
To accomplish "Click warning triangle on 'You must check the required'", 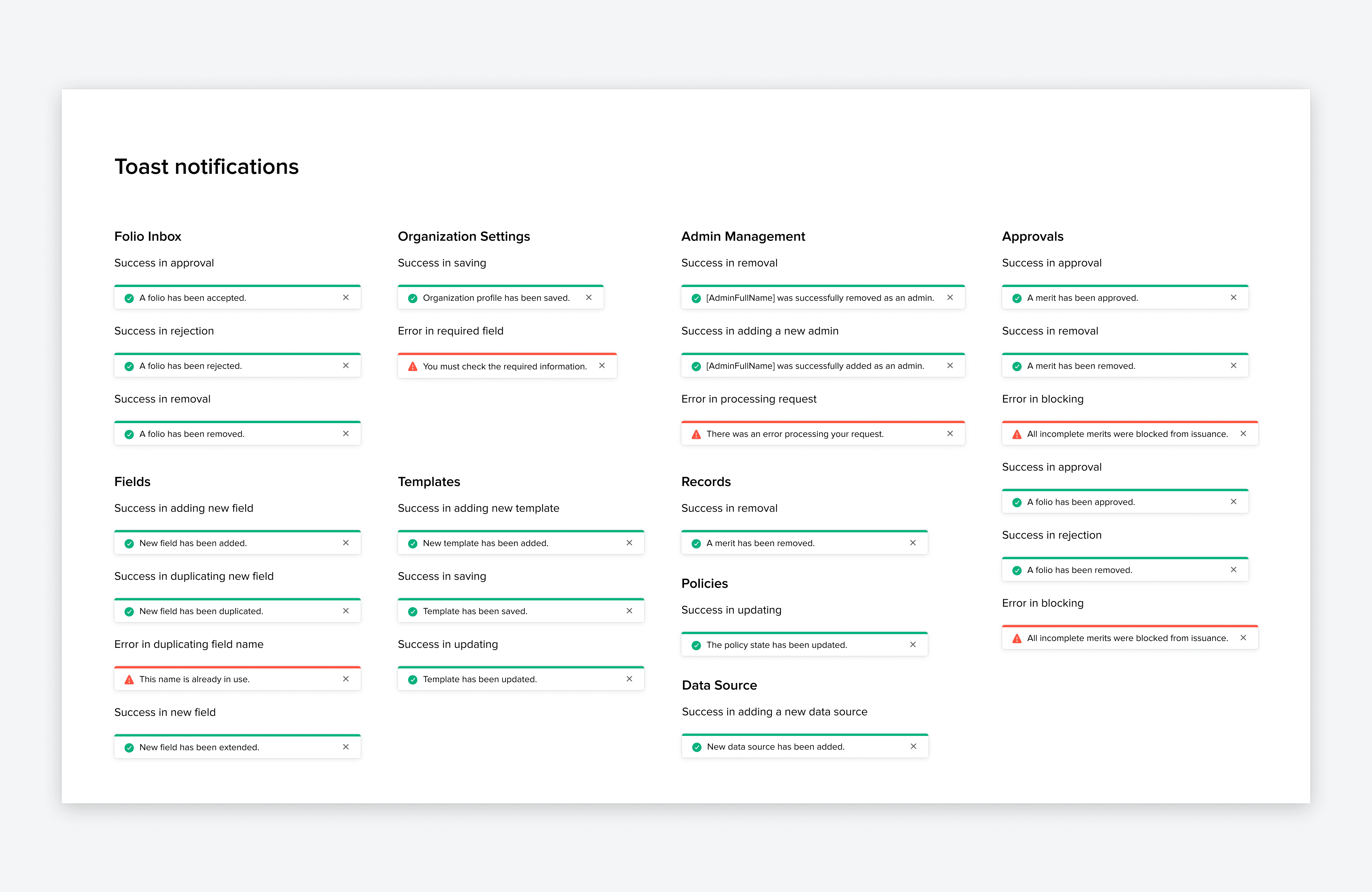I will [x=413, y=366].
